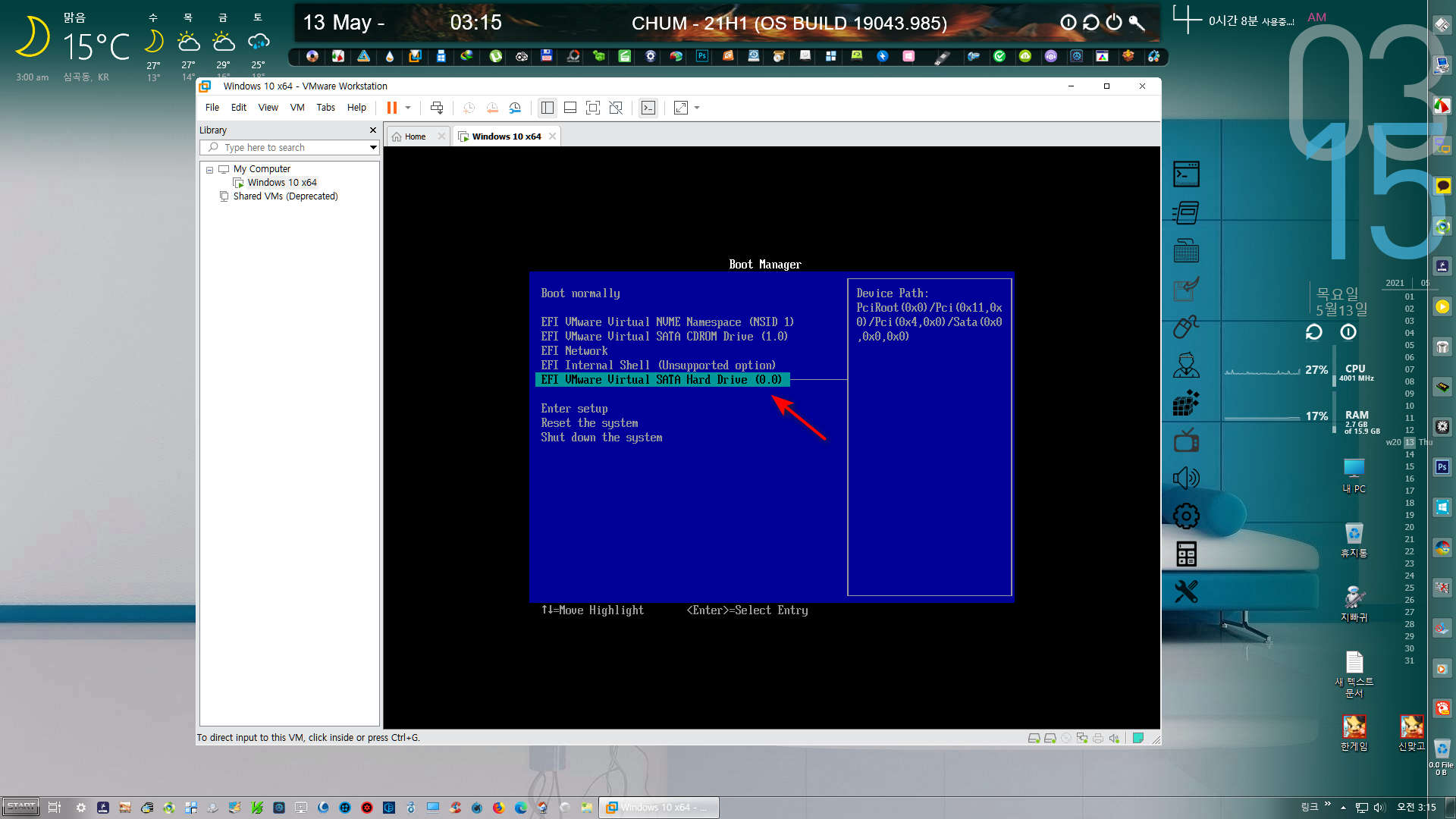Screen dimensions: 1456x819
Task: Open the Help menu
Action: (356, 108)
